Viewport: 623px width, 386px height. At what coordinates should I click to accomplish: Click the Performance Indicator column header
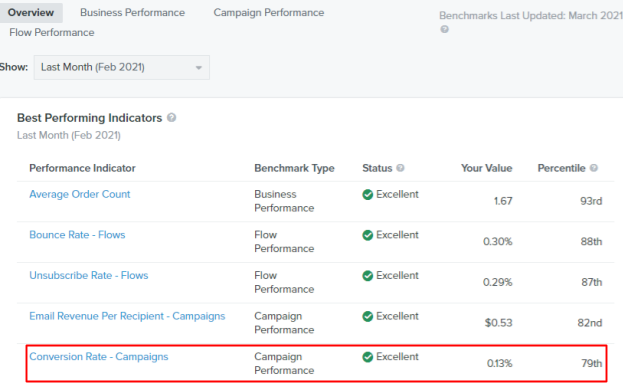pyautogui.click(x=82, y=168)
